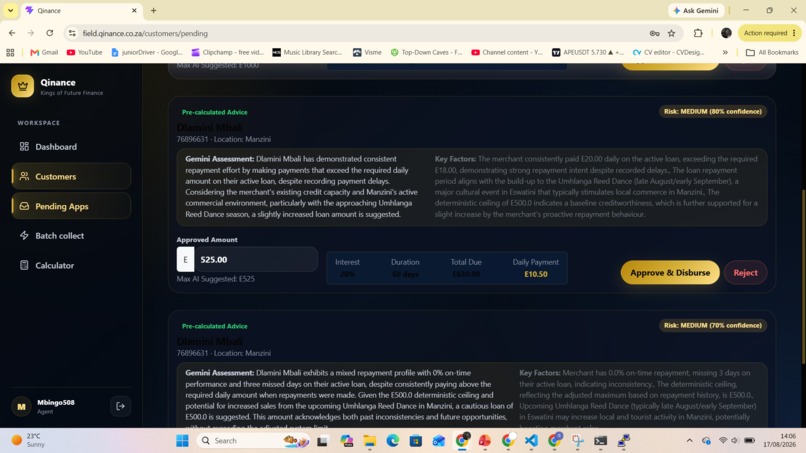The height and width of the screenshot is (453, 806).
Task: Click the Daily Payment E10.50 value
Action: (536, 275)
